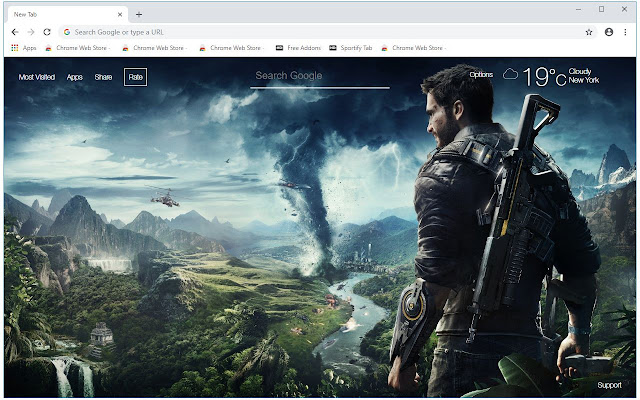This screenshot has width=640, height=400.
Task: Open the Apps bookmark shortcut
Action: [24, 48]
